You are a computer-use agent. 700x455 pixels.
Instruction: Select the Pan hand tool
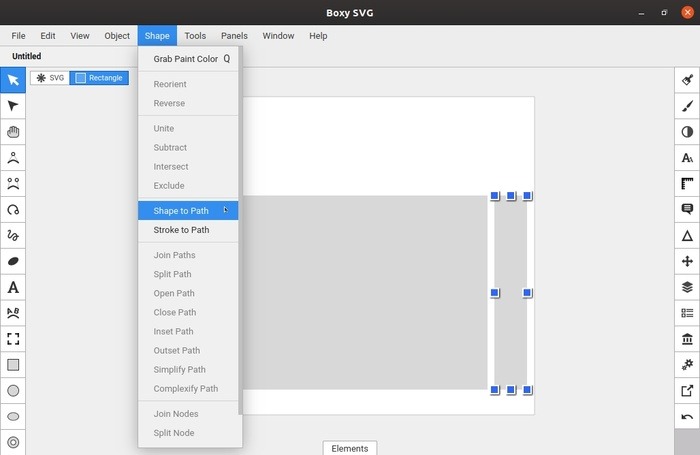(x=13, y=132)
